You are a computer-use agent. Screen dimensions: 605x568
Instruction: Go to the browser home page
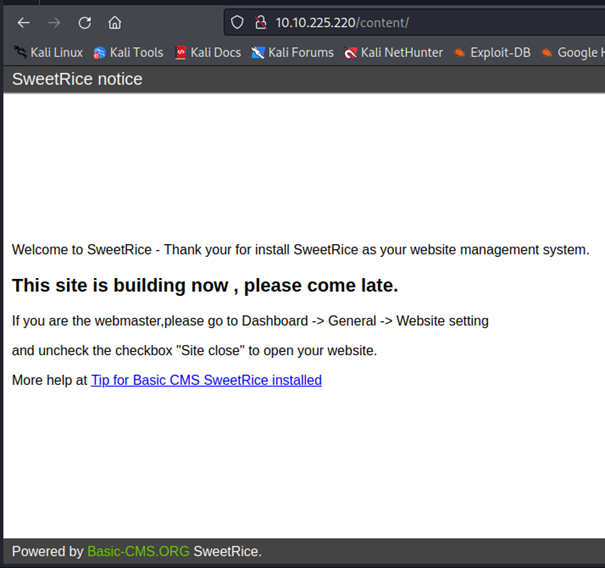point(115,22)
